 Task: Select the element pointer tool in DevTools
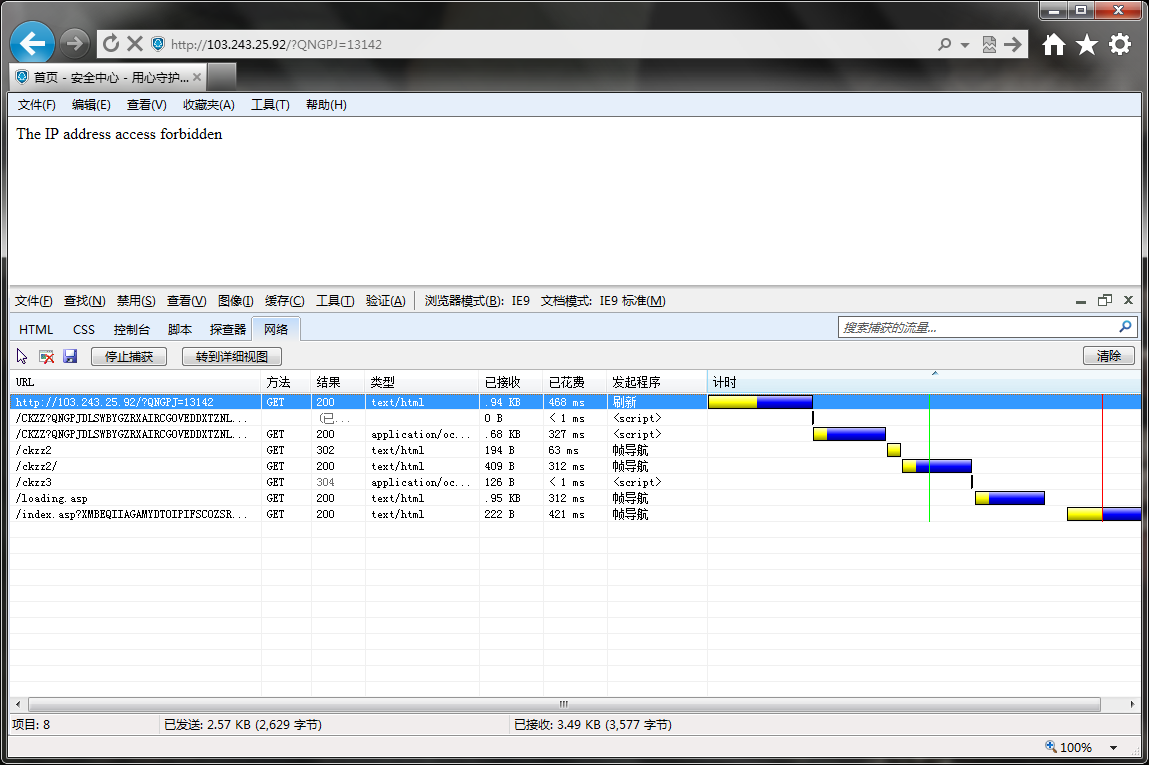pos(22,356)
